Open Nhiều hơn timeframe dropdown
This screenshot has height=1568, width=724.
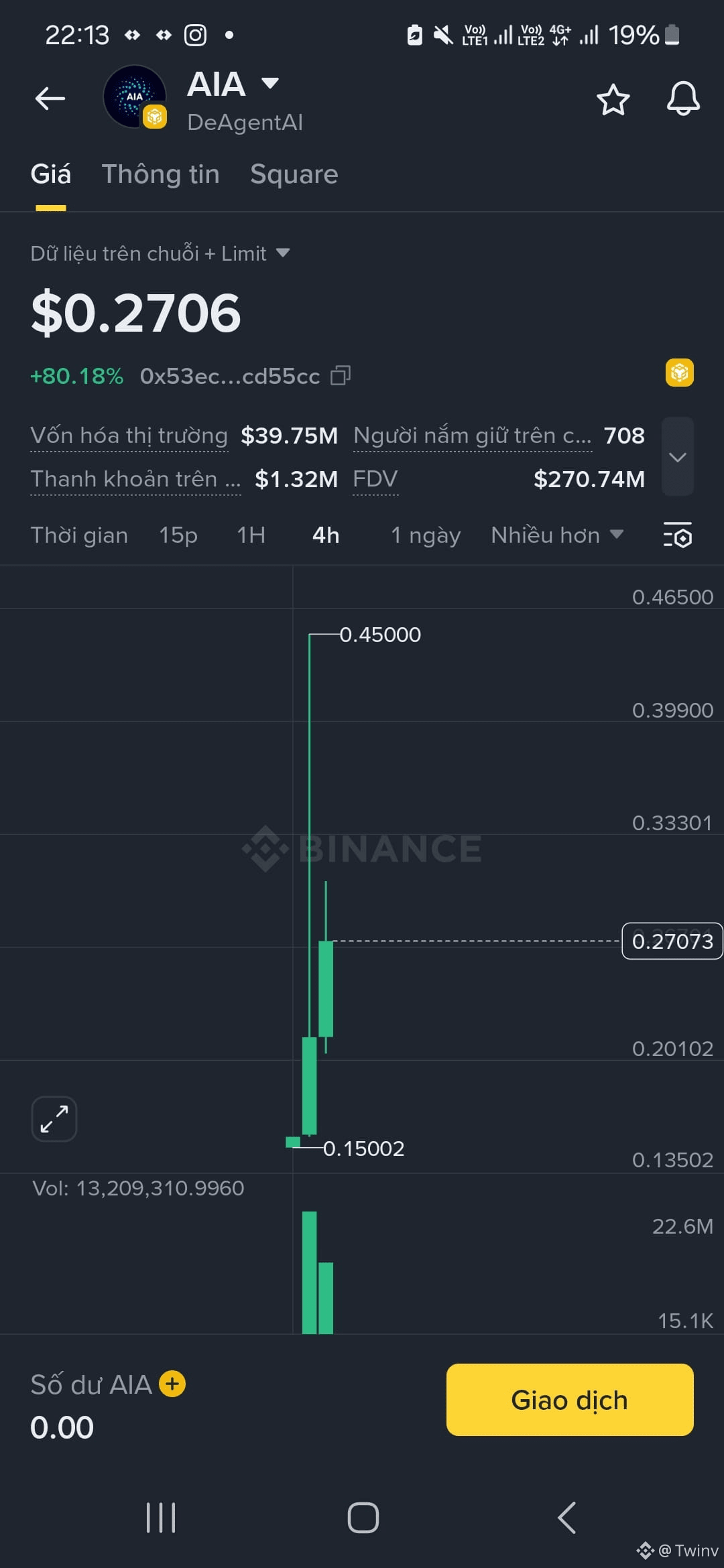(x=557, y=535)
